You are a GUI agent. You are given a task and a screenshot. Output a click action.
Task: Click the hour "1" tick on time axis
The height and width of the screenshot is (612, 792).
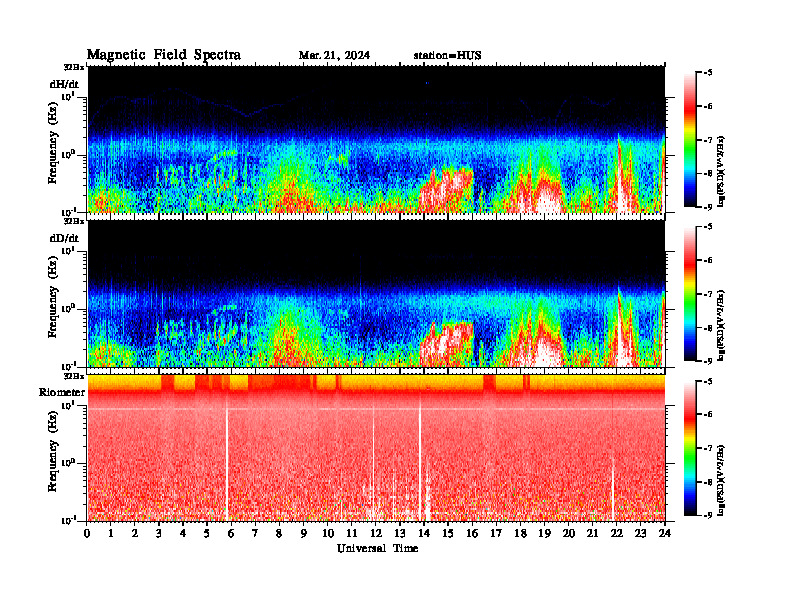pyautogui.click(x=111, y=533)
